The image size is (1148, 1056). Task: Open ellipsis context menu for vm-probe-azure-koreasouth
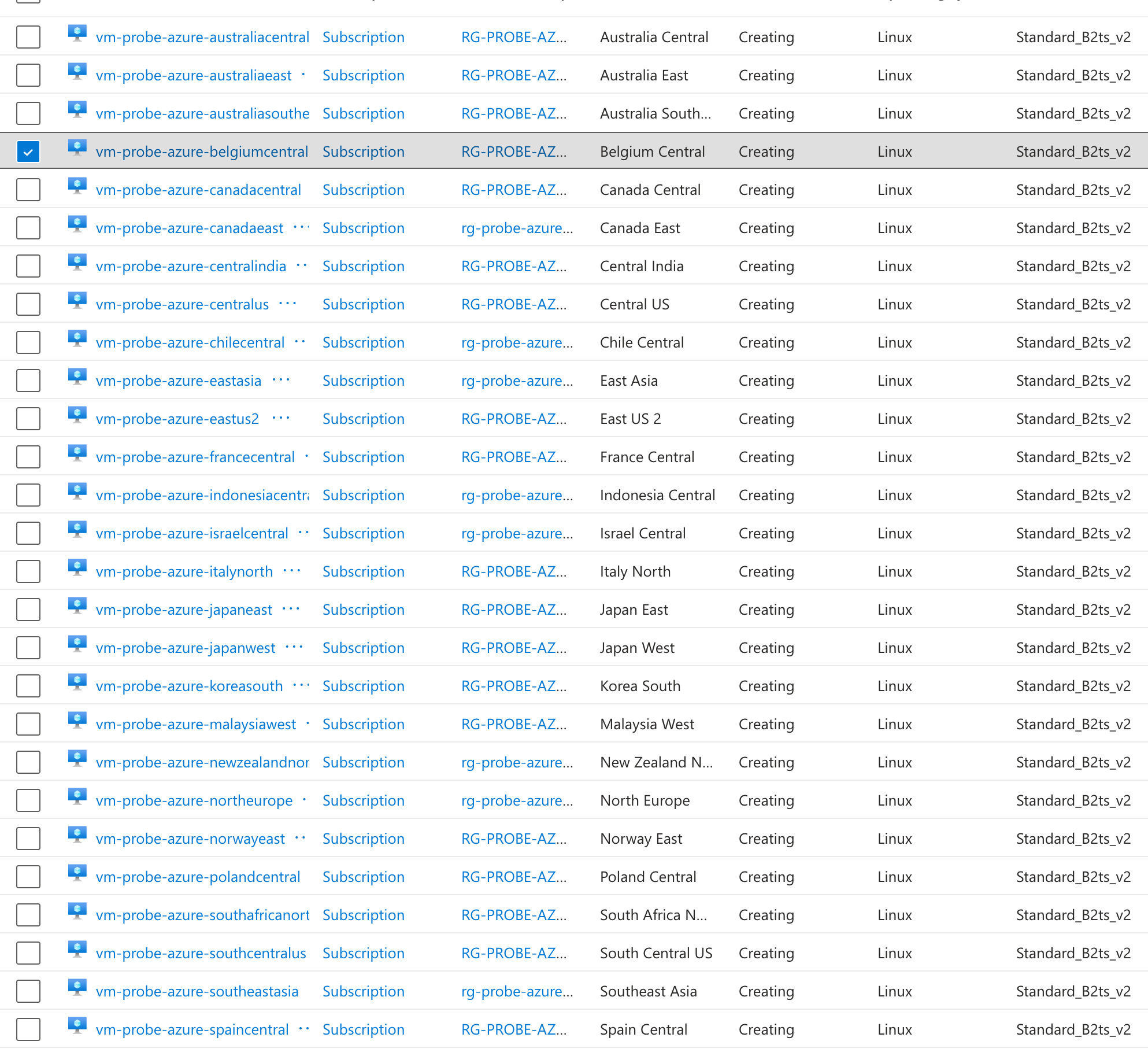pos(301,685)
